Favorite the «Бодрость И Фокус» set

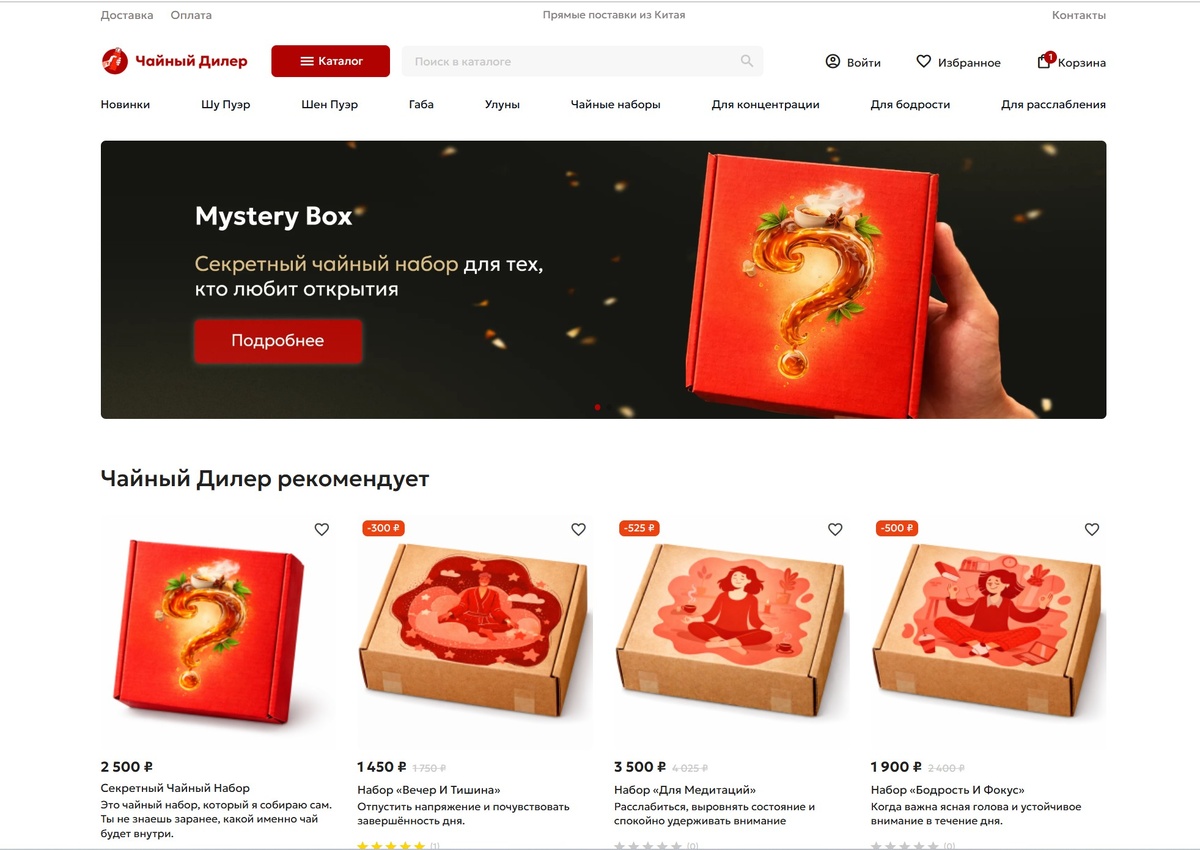(x=1092, y=530)
